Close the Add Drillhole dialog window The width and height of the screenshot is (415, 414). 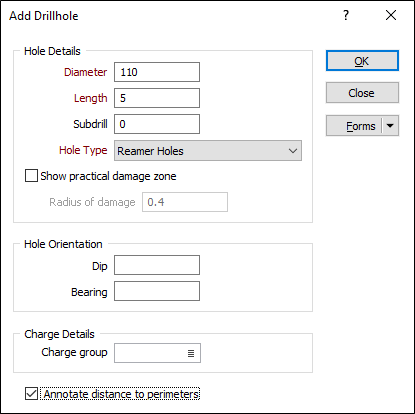pos(391,15)
